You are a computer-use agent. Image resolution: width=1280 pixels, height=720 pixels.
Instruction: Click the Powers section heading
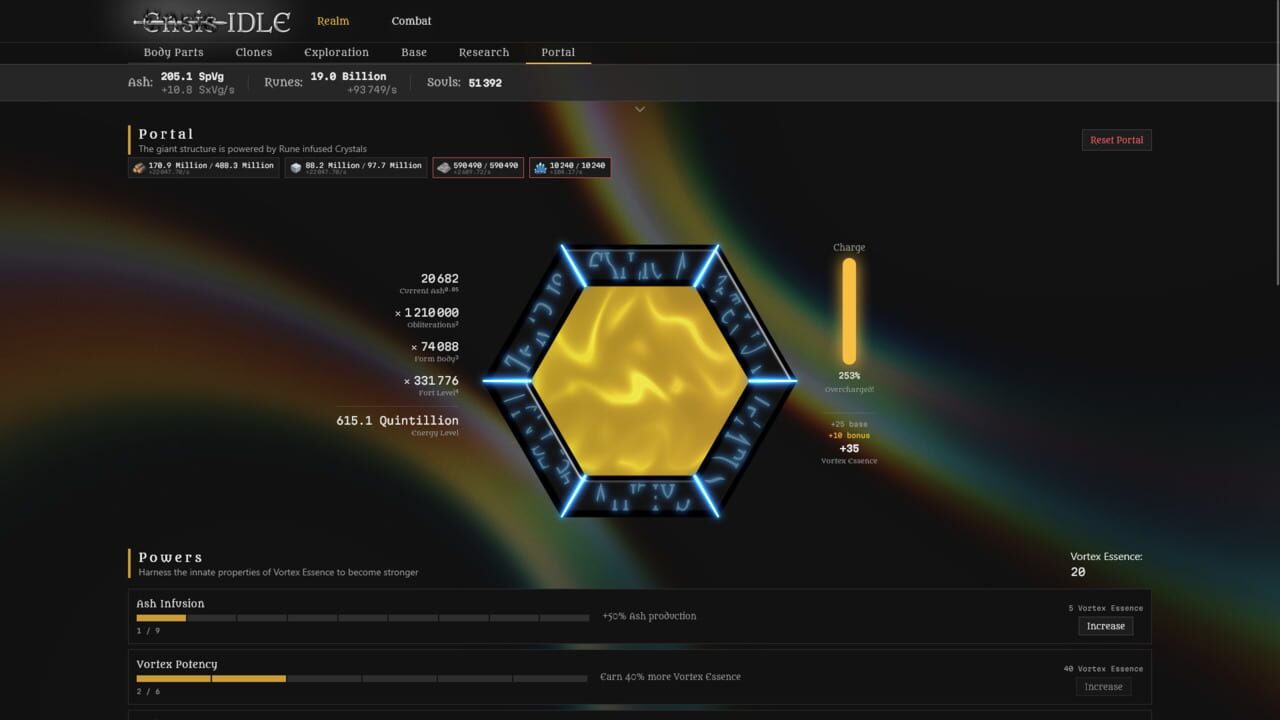click(171, 557)
